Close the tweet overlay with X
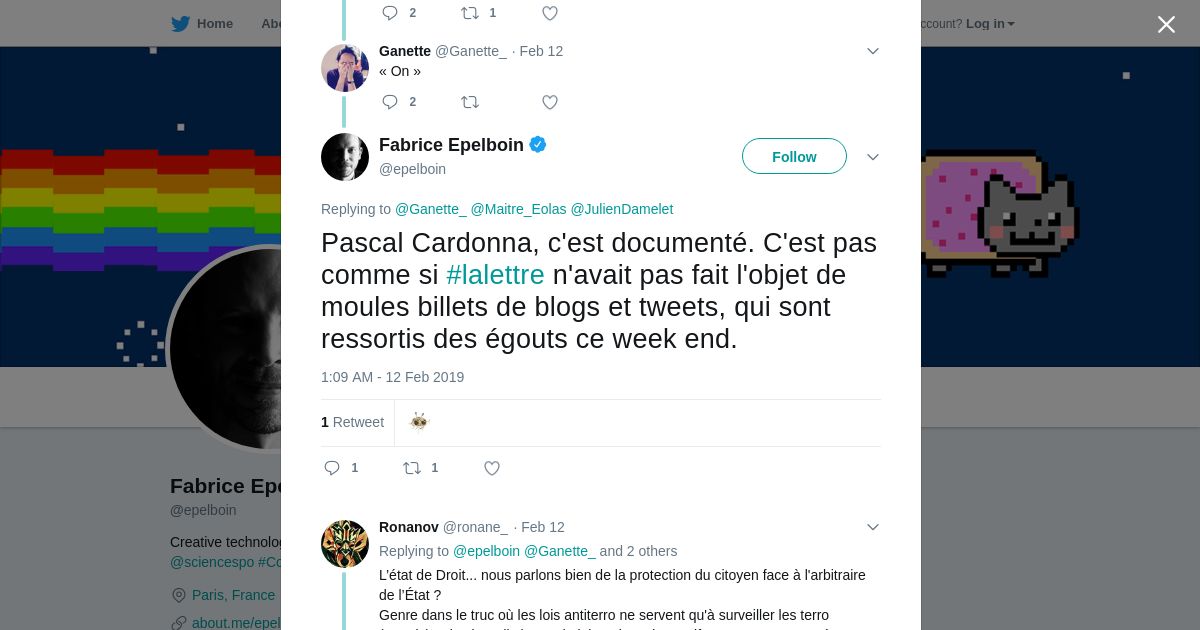1200x630 pixels. [1166, 24]
